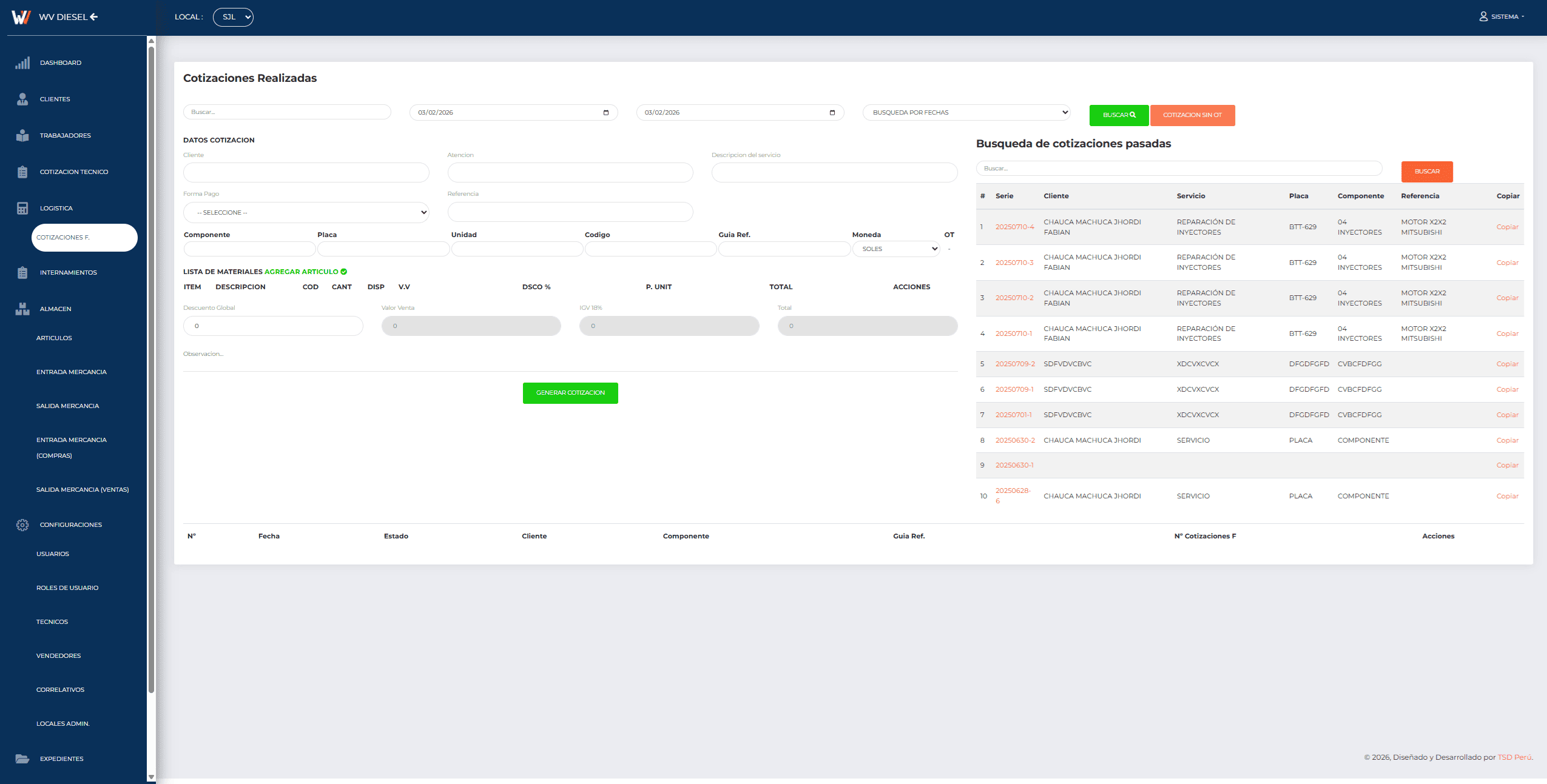Click the Dashboard bar chart icon
Viewport: 1547px width, 784px height.
click(x=22, y=63)
